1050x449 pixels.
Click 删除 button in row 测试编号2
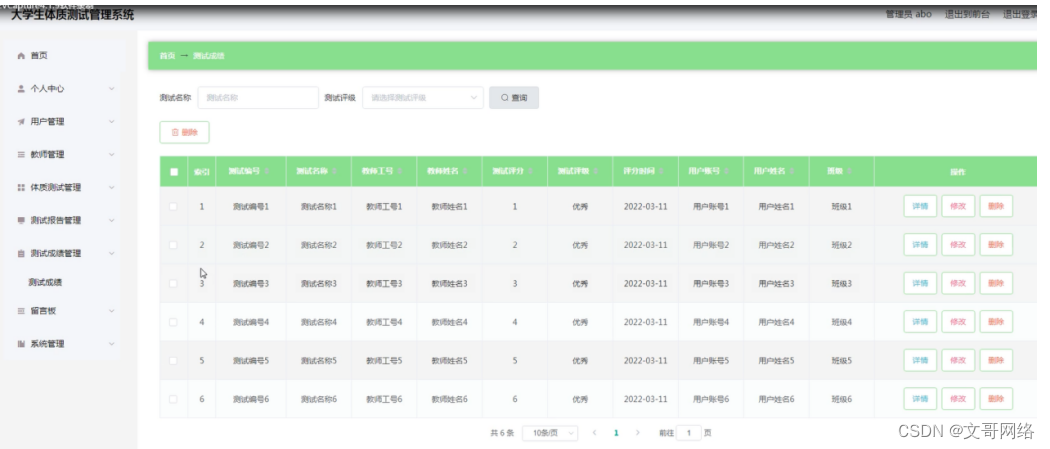click(996, 245)
